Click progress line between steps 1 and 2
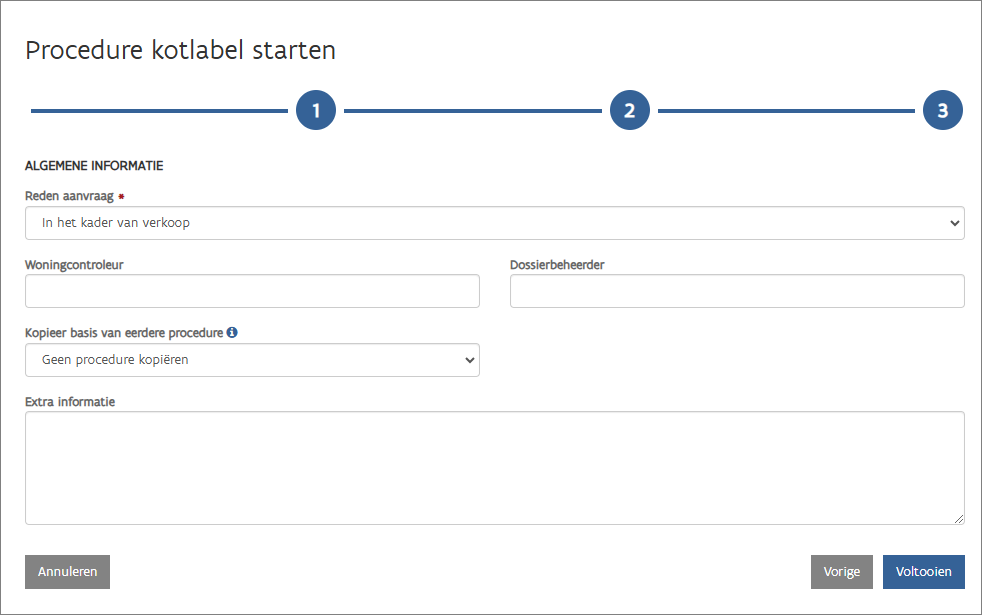This screenshot has width=982, height=615. point(472,111)
